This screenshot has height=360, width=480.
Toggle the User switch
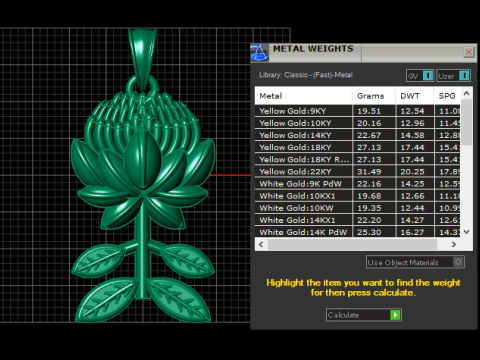click(x=454, y=76)
